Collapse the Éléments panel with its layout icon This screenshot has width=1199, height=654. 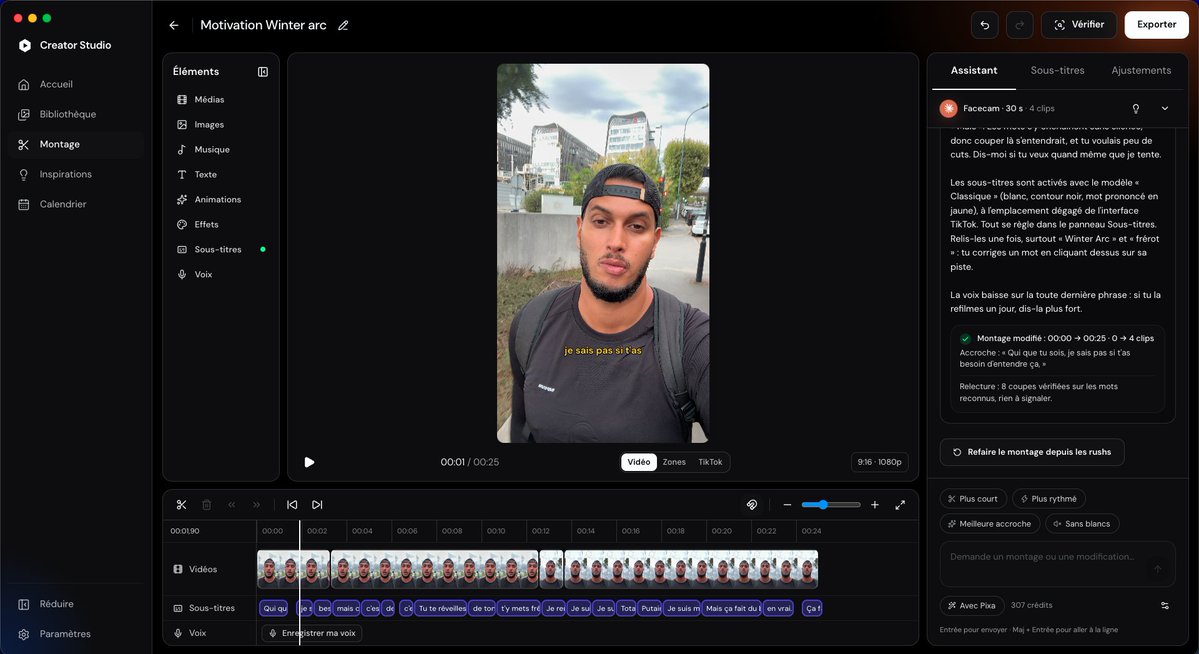tap(262, 72)
